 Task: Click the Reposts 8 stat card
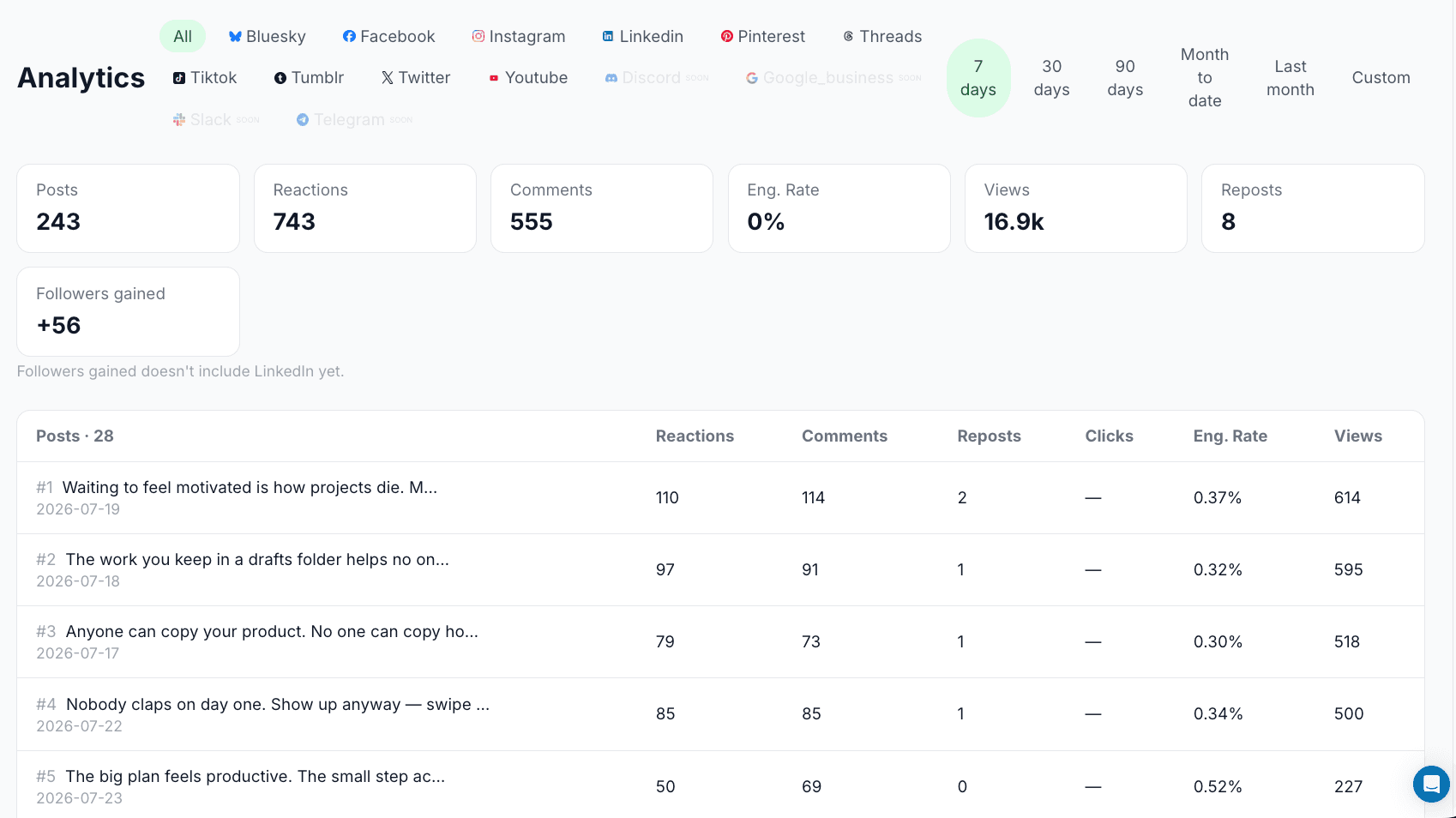1313,208
